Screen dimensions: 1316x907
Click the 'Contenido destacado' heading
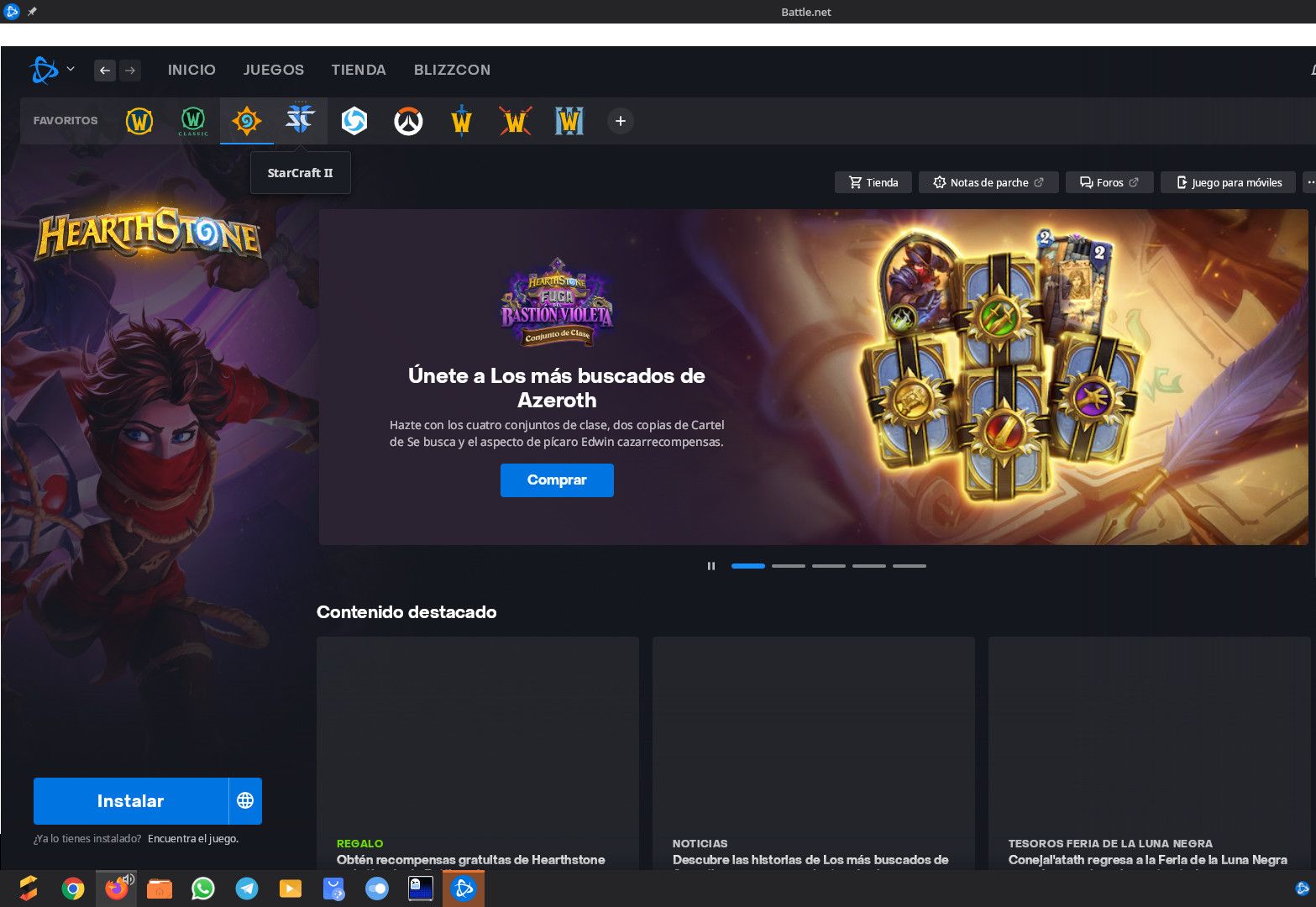[406, 612]
